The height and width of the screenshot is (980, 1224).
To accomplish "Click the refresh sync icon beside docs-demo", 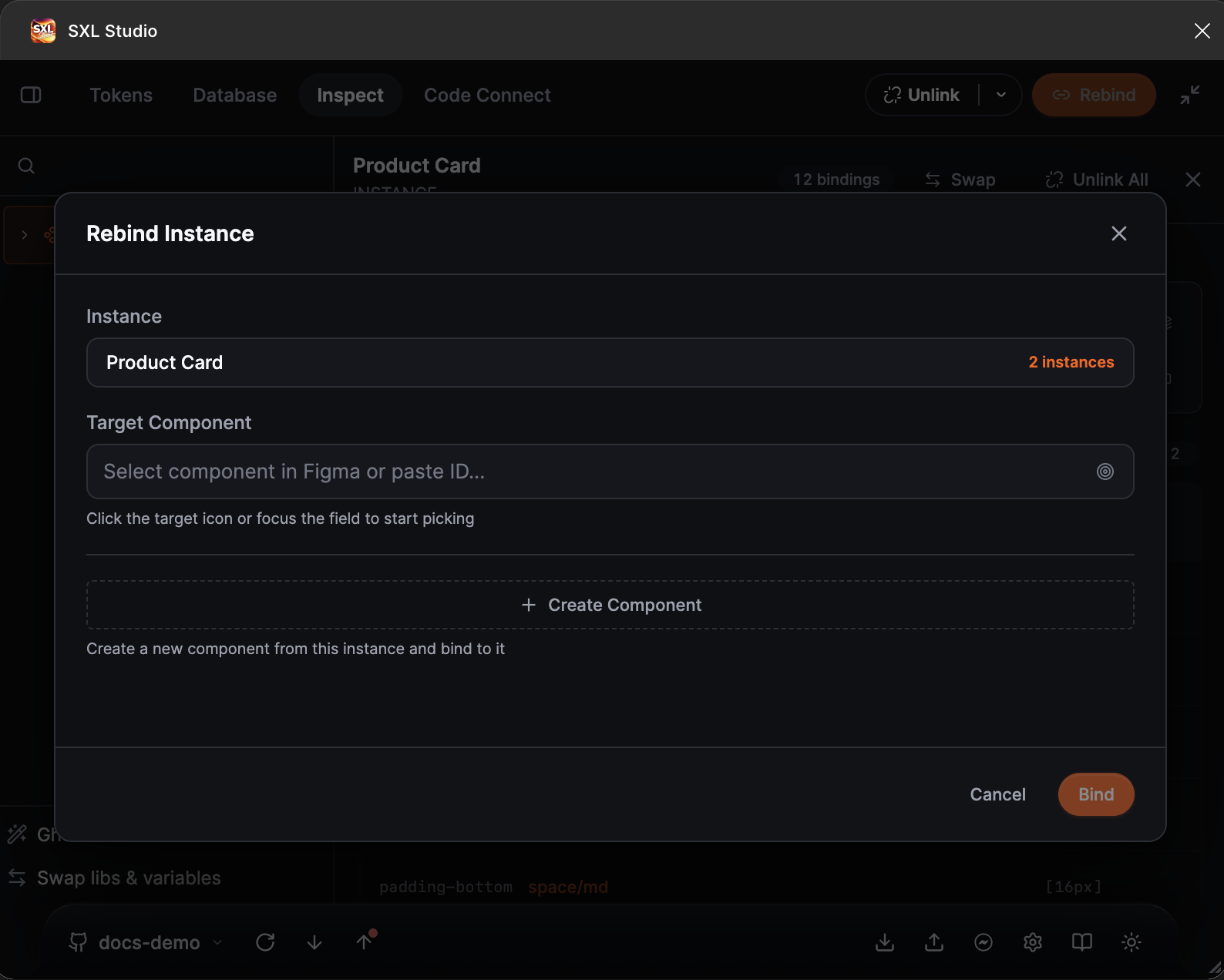I will [265, 942].
